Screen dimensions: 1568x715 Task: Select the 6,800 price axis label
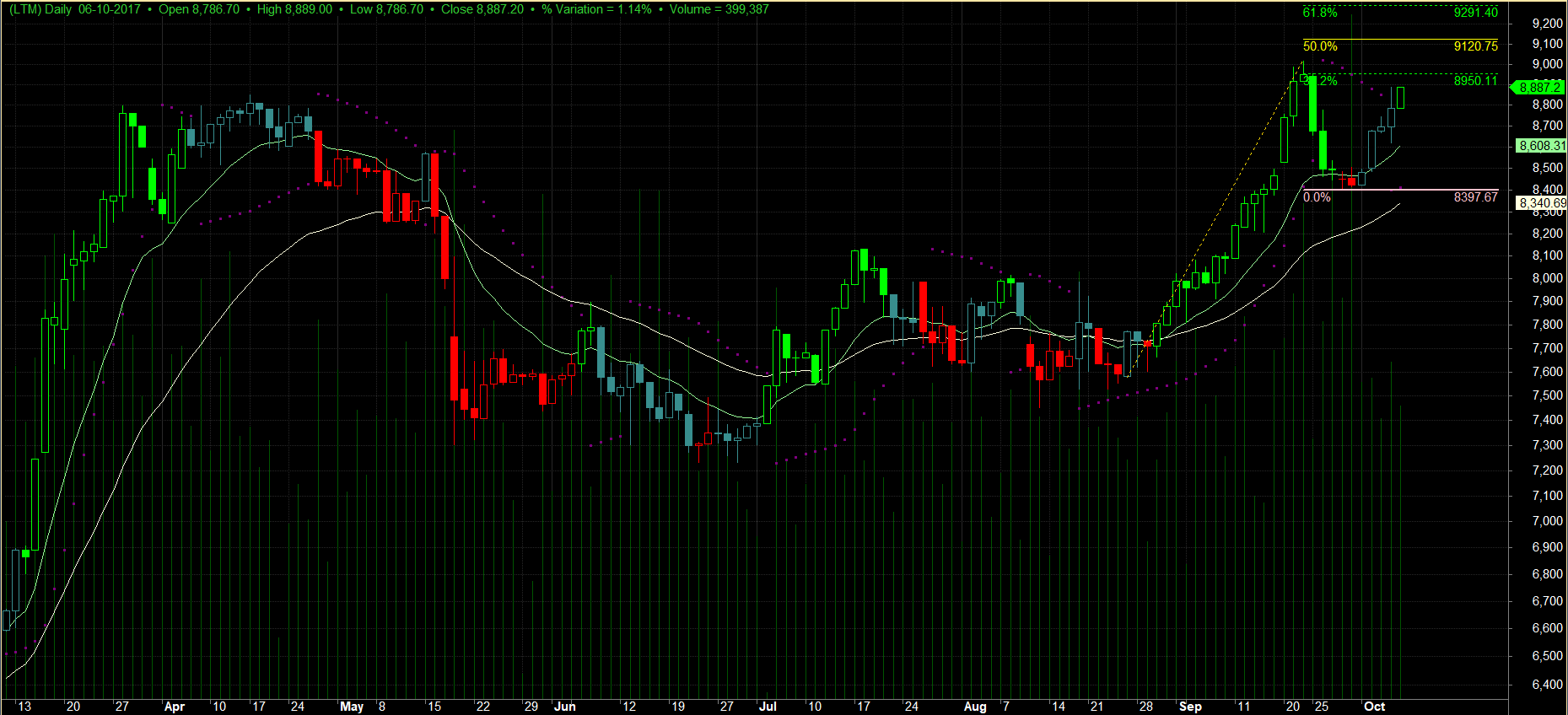coord(1548,574)
